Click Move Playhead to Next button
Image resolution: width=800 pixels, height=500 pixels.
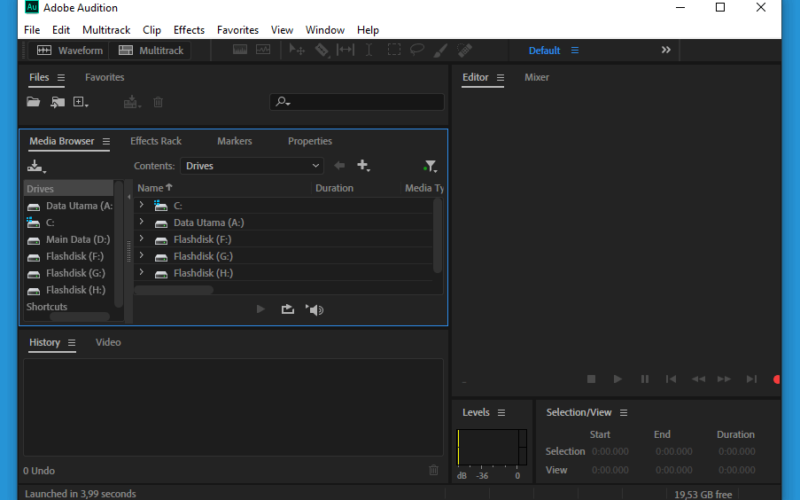[751, 379]
